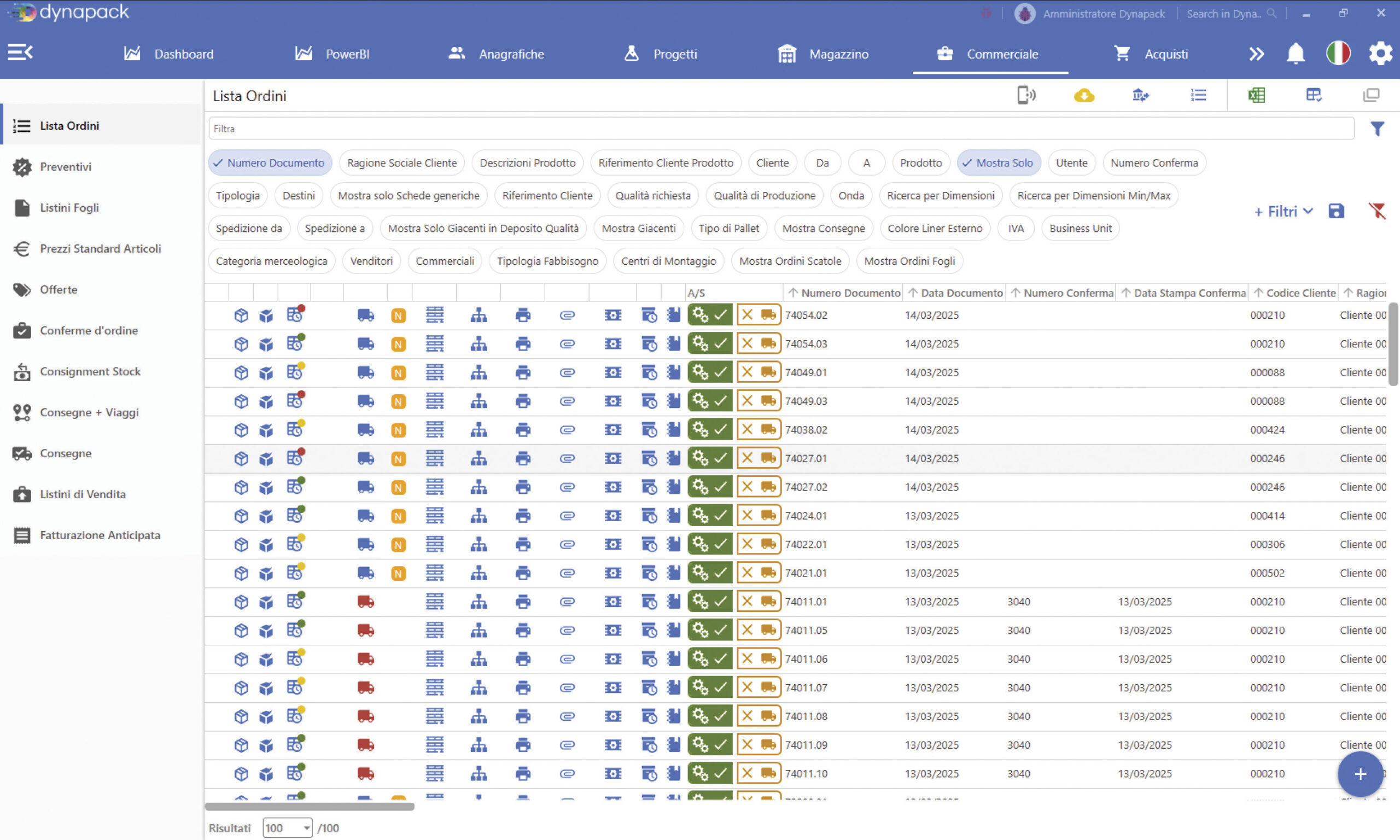This screenshot has width=1400, height=840.
Task: Sort by Data Documento column header
Action: [956, 293]
